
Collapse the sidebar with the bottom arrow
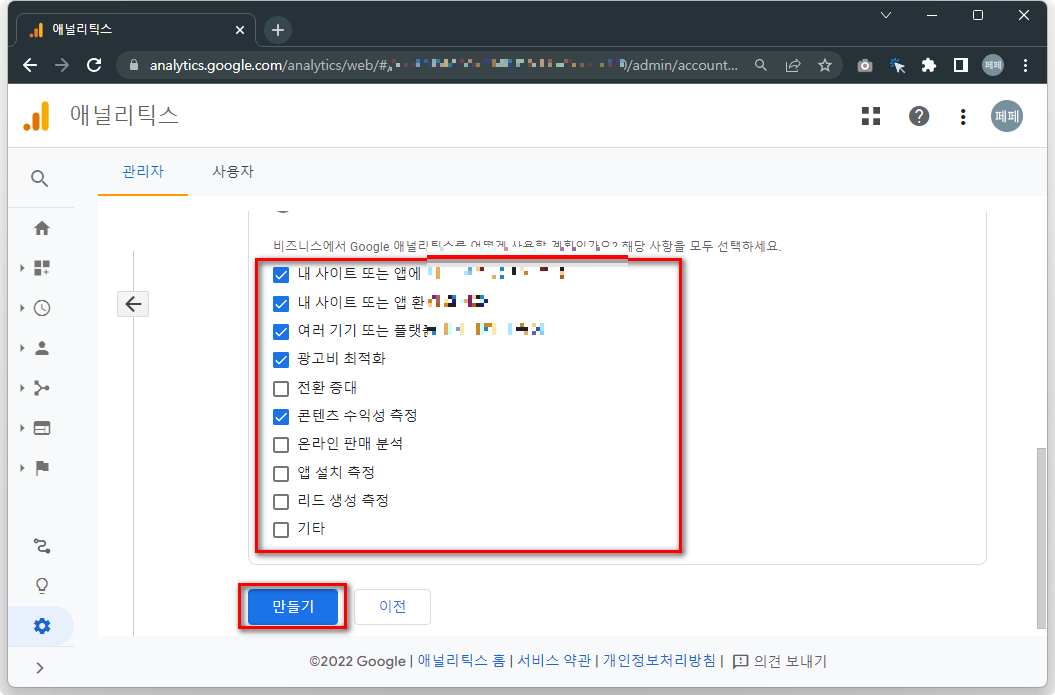pyautogui.click(x=41, y=666)
